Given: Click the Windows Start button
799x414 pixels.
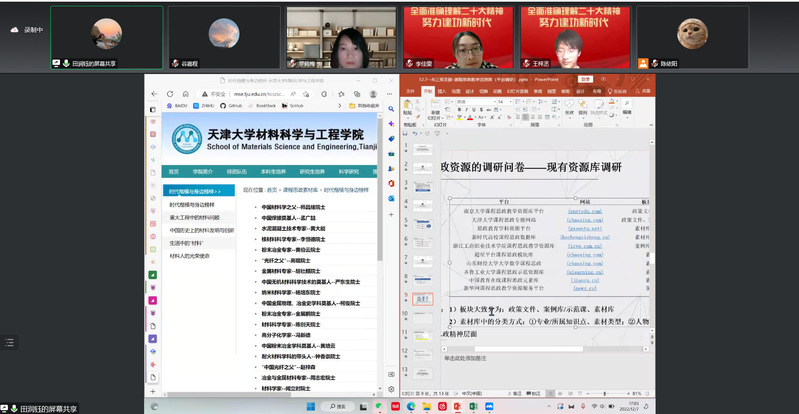Looking at the screenshot, I should [310, 407].
